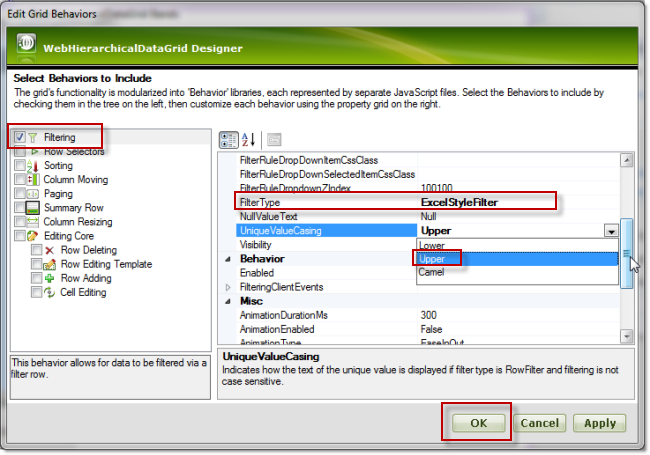Image resolution: width=650 pixels, height=455 pixels.
Task: Click the Cell Editing icon
Action: pyautogui.click(x=50, y=292)
